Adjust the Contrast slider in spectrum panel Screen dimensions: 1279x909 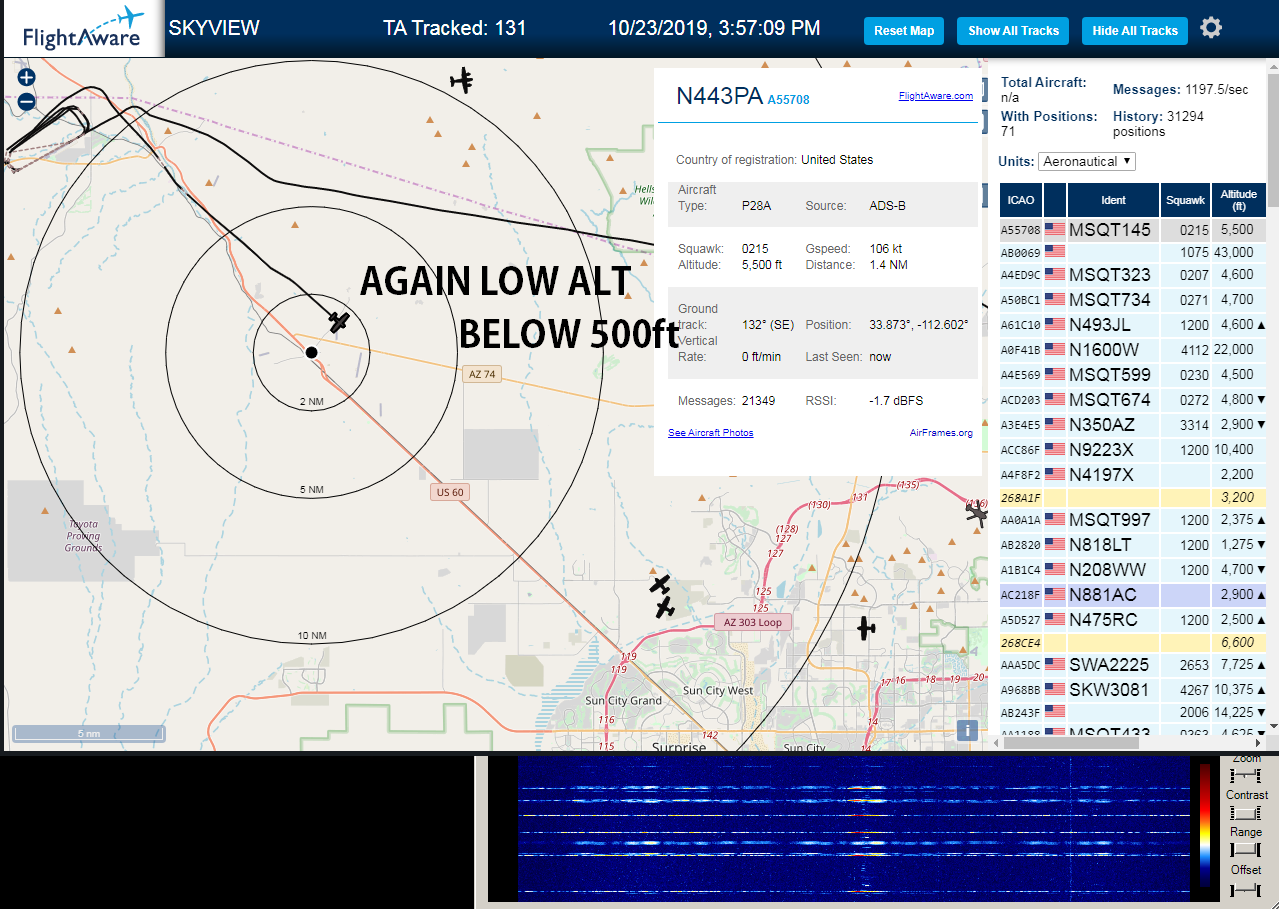[x=1246, y=812]
